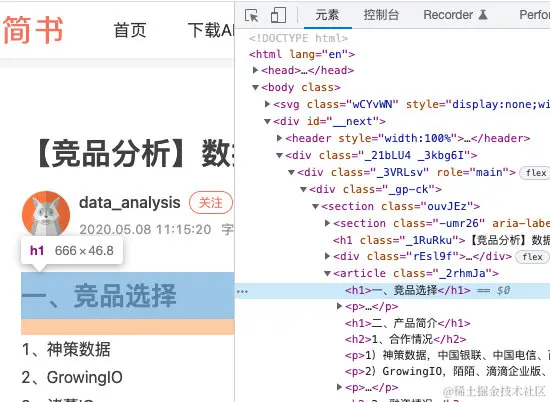Viewport: 550px width, 402px height.
Task: Select the h2 1、合作情况 DOM row
Action: tap(405, 339)
